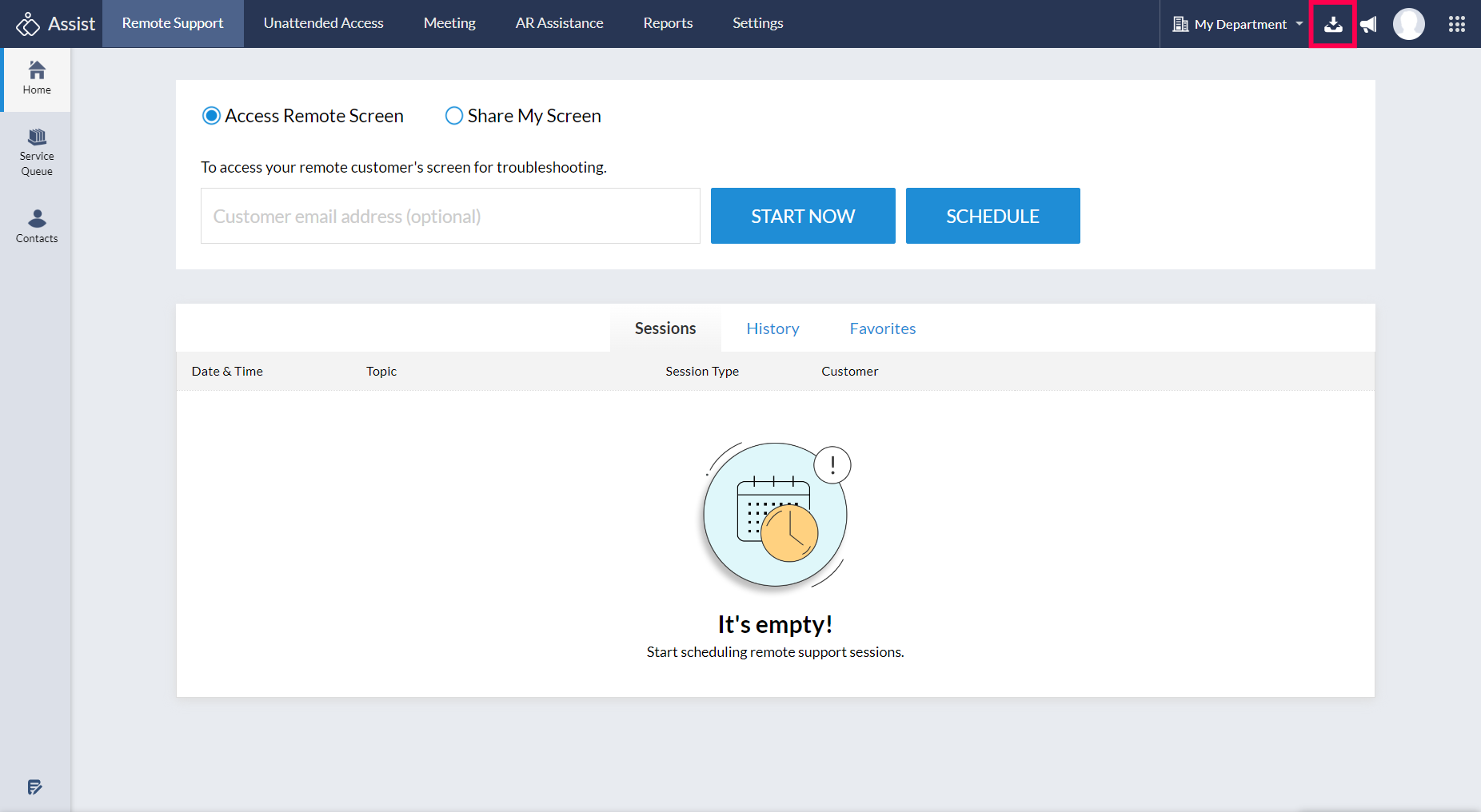The height and width of the screenshot is (812, 1481).
Task: Click the customer email address field
Action: pos(450,216)
